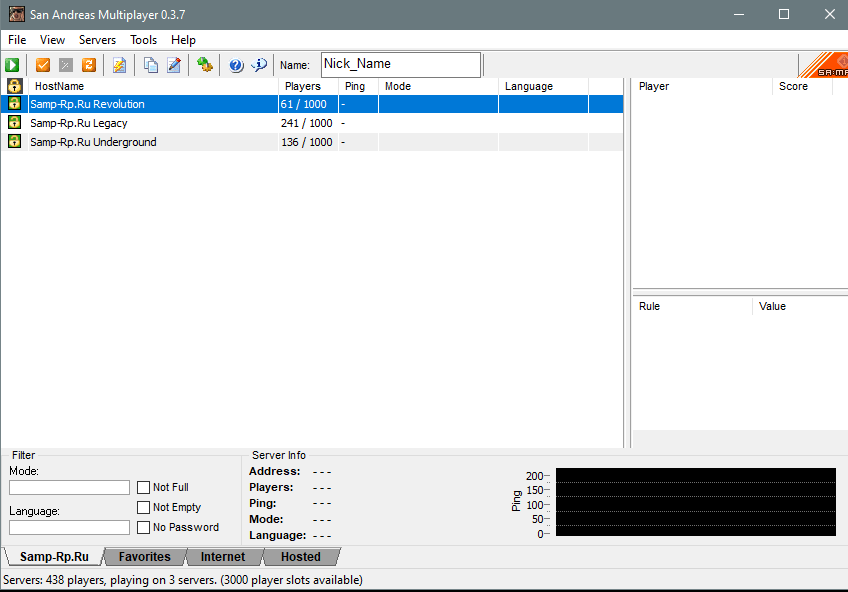Click the Master List lightning icon
This screenshot has height=592, width=848.
coord(120,65)
